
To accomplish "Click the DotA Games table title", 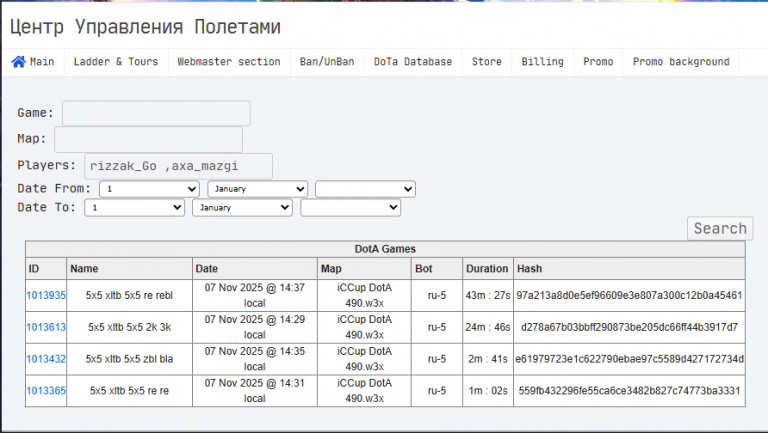I will click(x=385, y=249).
